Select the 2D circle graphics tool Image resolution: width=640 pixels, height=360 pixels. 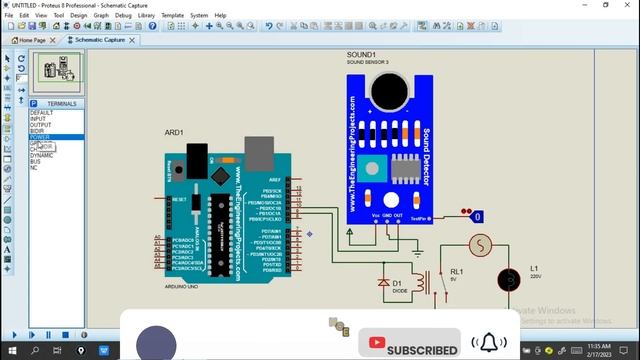pos(7,220)
